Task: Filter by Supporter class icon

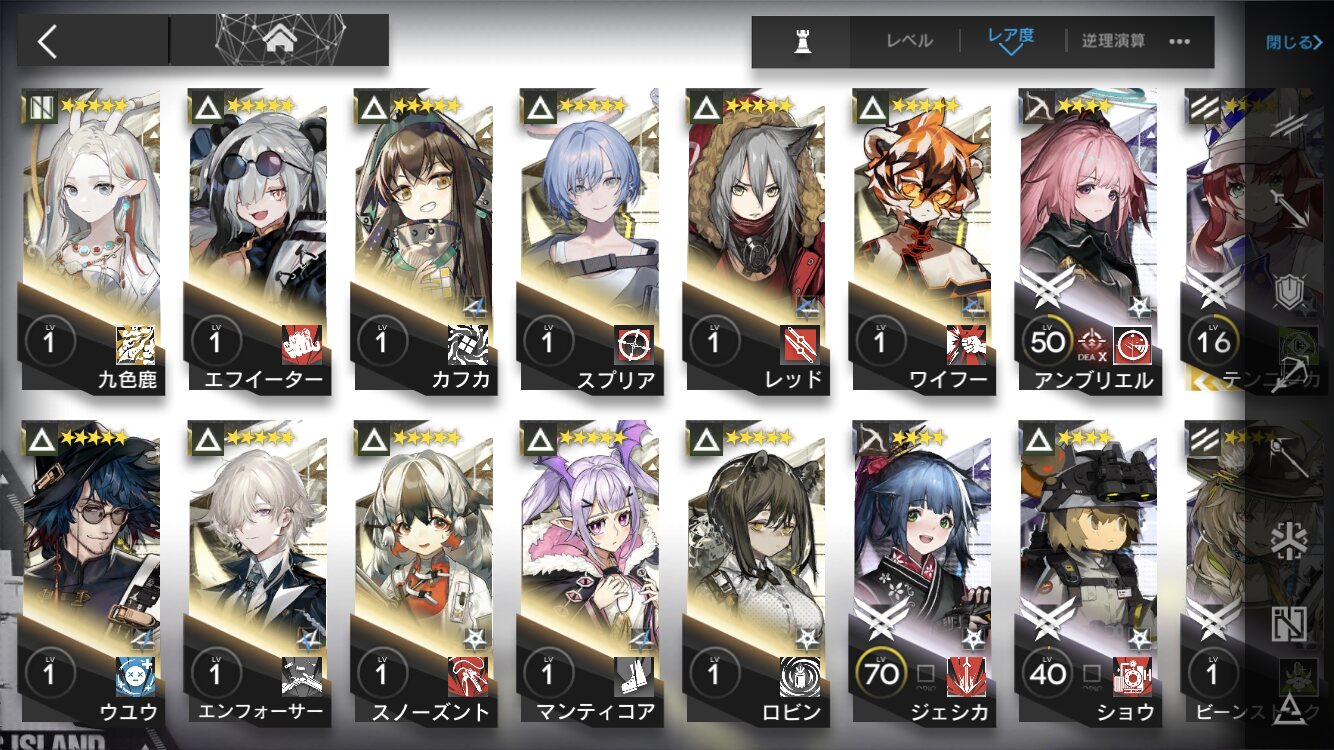Action: pyautogui.click(x=1289, y=624)
